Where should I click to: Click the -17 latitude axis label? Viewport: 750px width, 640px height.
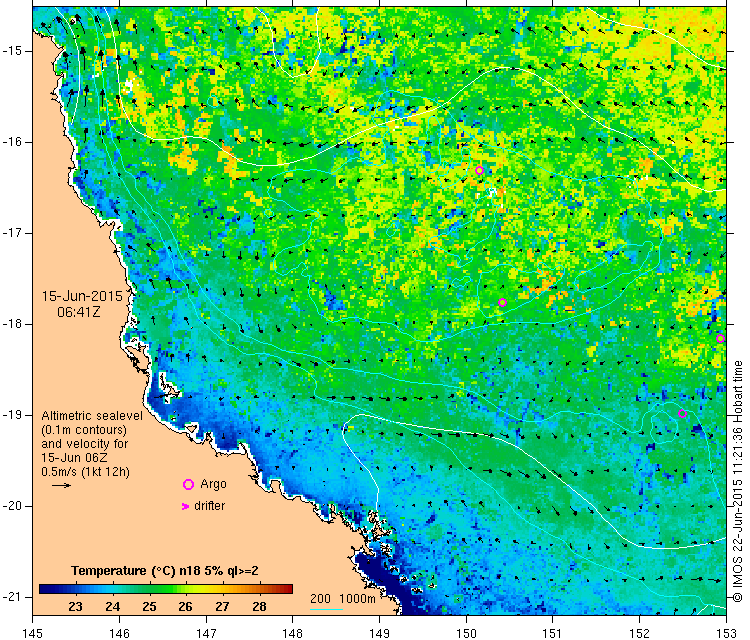click(11, 233)
